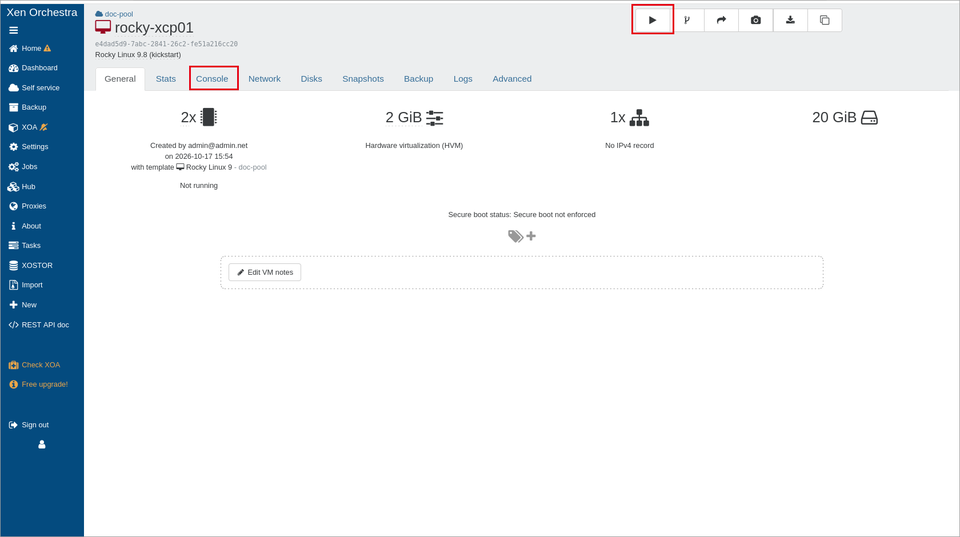This screenshot has height=537, width=960.
Task: Open the Disks tab
Action: [x=311, y=79]
